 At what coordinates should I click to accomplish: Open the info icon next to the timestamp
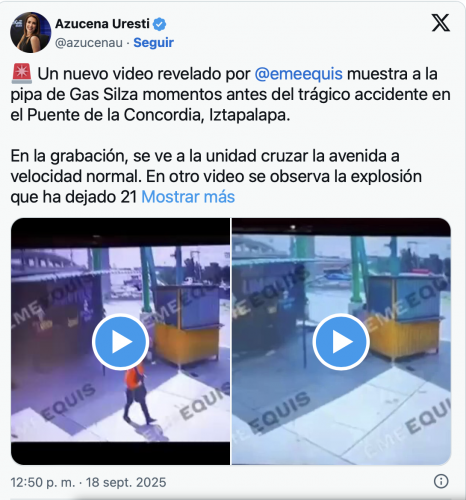pyautogui.click(x=441, y=481)
